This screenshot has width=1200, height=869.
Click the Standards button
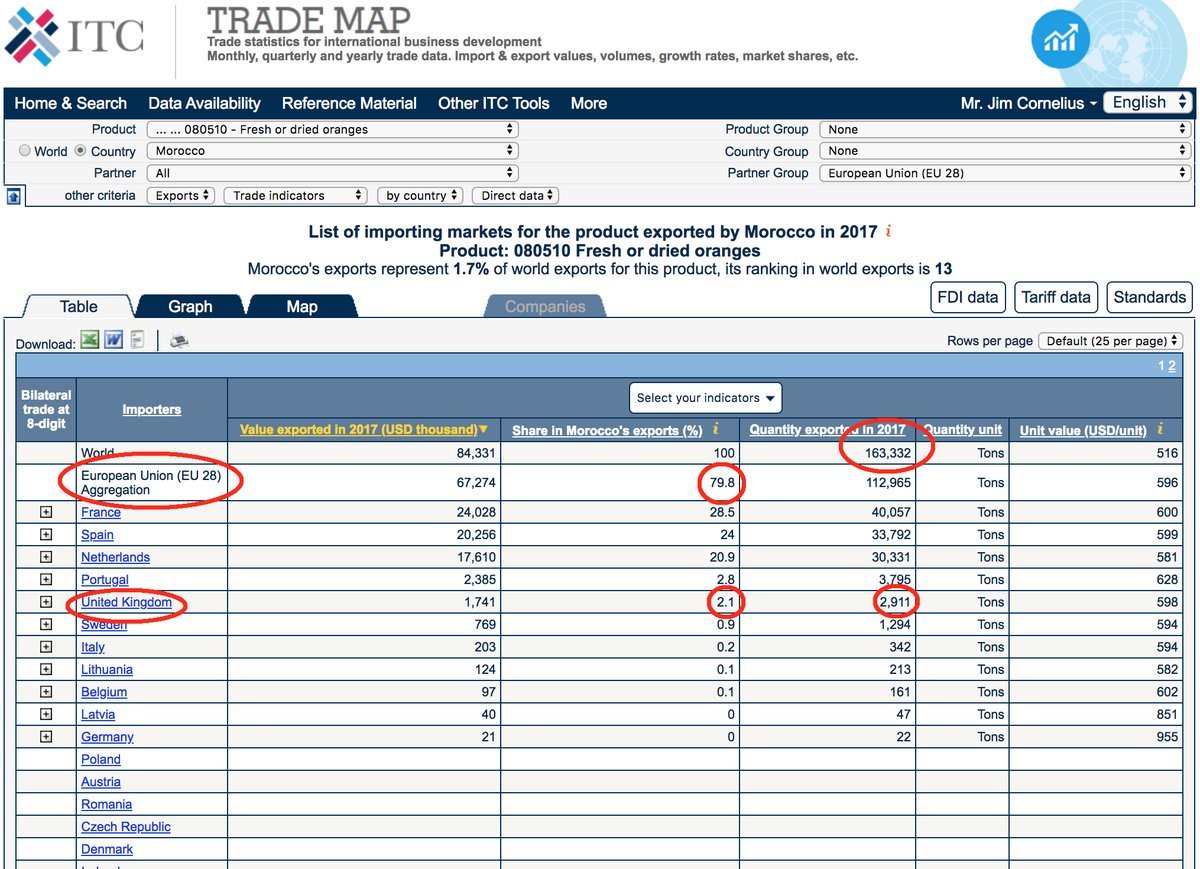1149,297
